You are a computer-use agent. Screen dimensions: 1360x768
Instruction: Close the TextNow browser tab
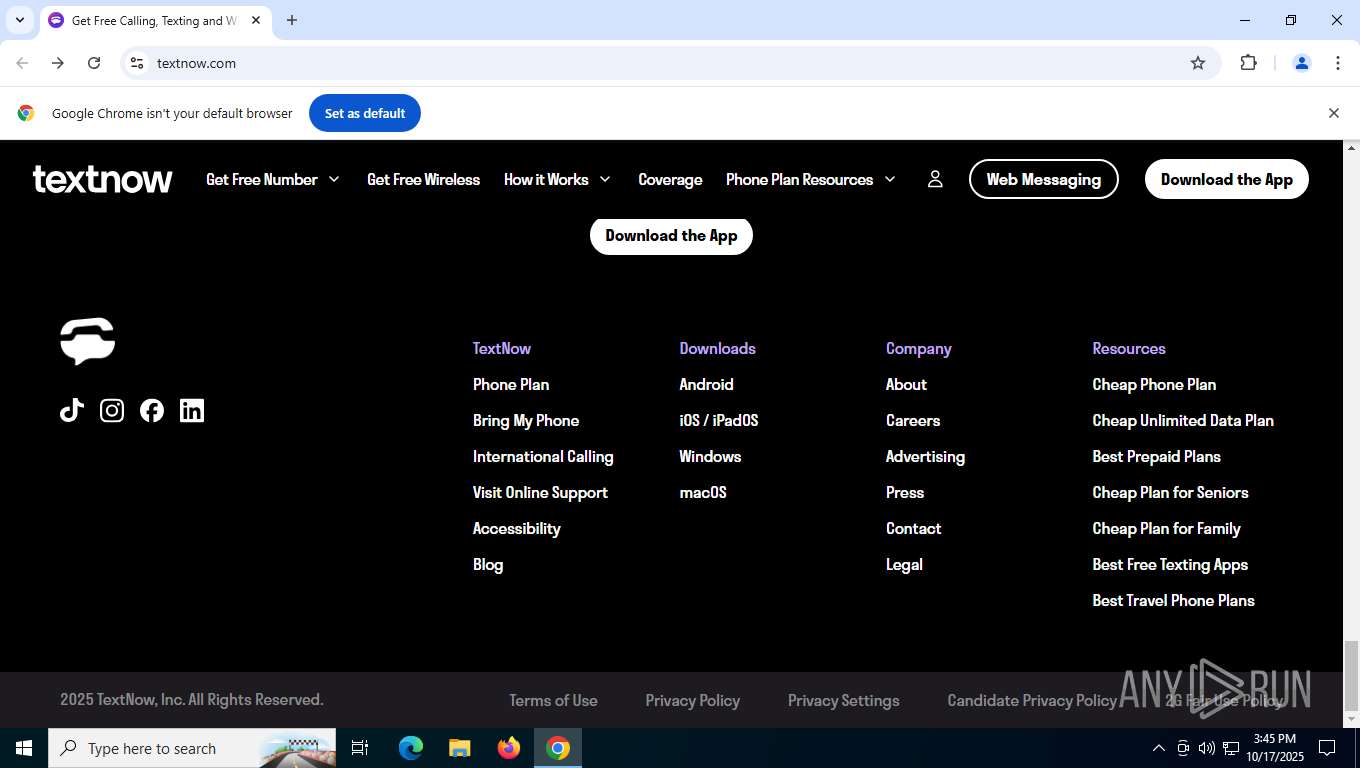point(256,20)
